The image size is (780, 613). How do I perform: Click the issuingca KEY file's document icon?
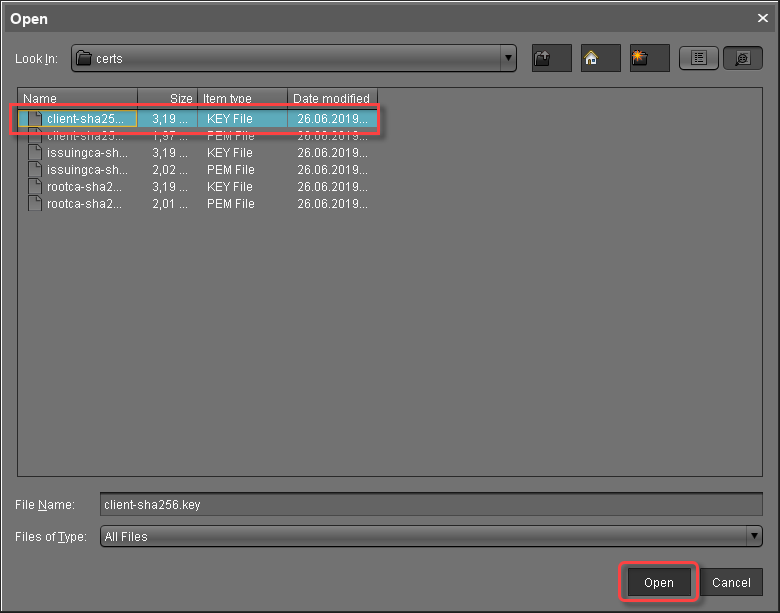35,153
